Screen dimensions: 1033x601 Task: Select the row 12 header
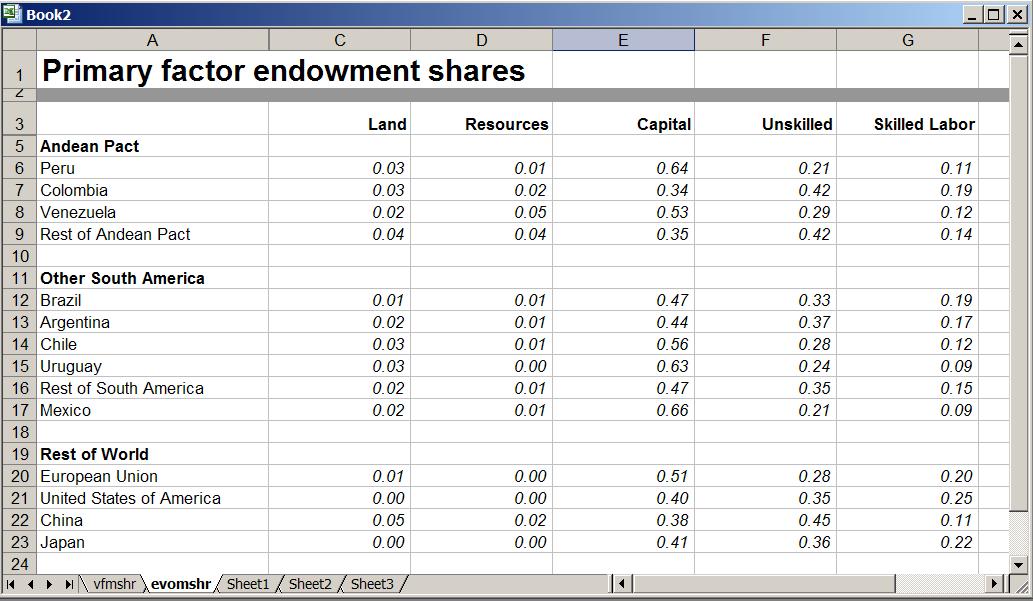pyautogui.click(x=19, y=300)
